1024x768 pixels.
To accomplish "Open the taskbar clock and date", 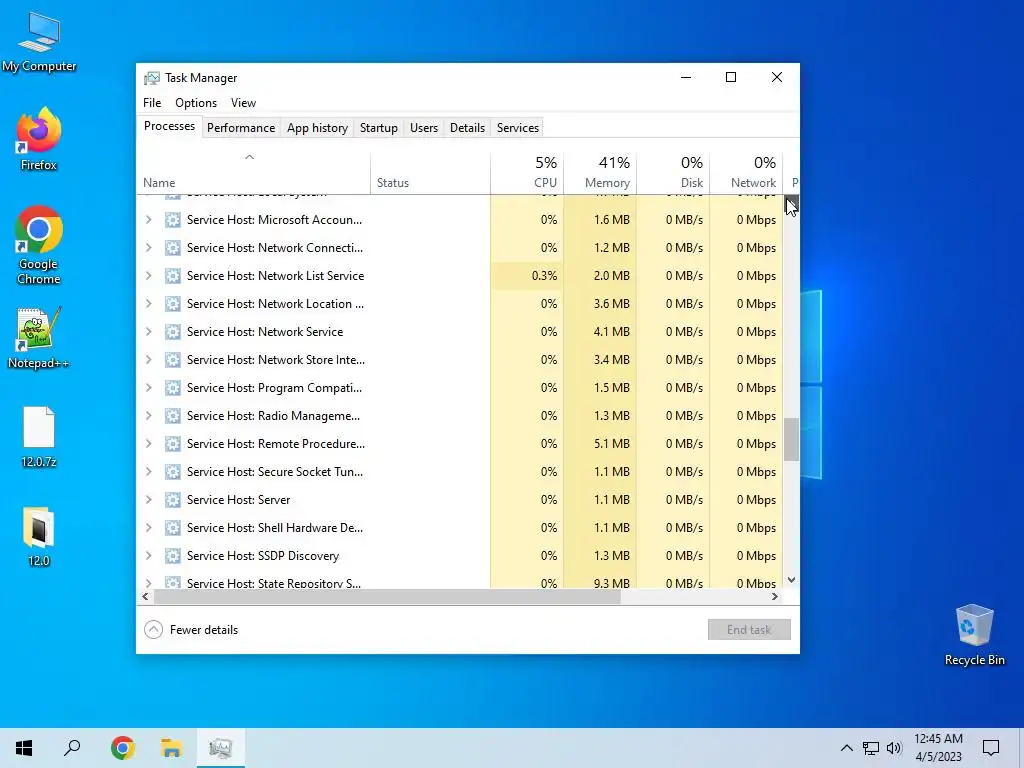I will click(x=938, y=748).
